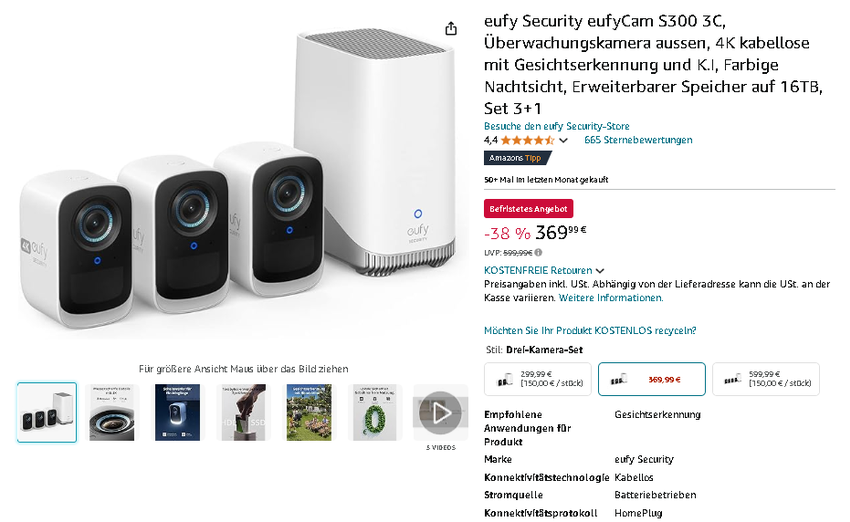Play the product videos thumbnail
Image resolution: width=850 pixels, height=522 pixels.
point(440,412)
